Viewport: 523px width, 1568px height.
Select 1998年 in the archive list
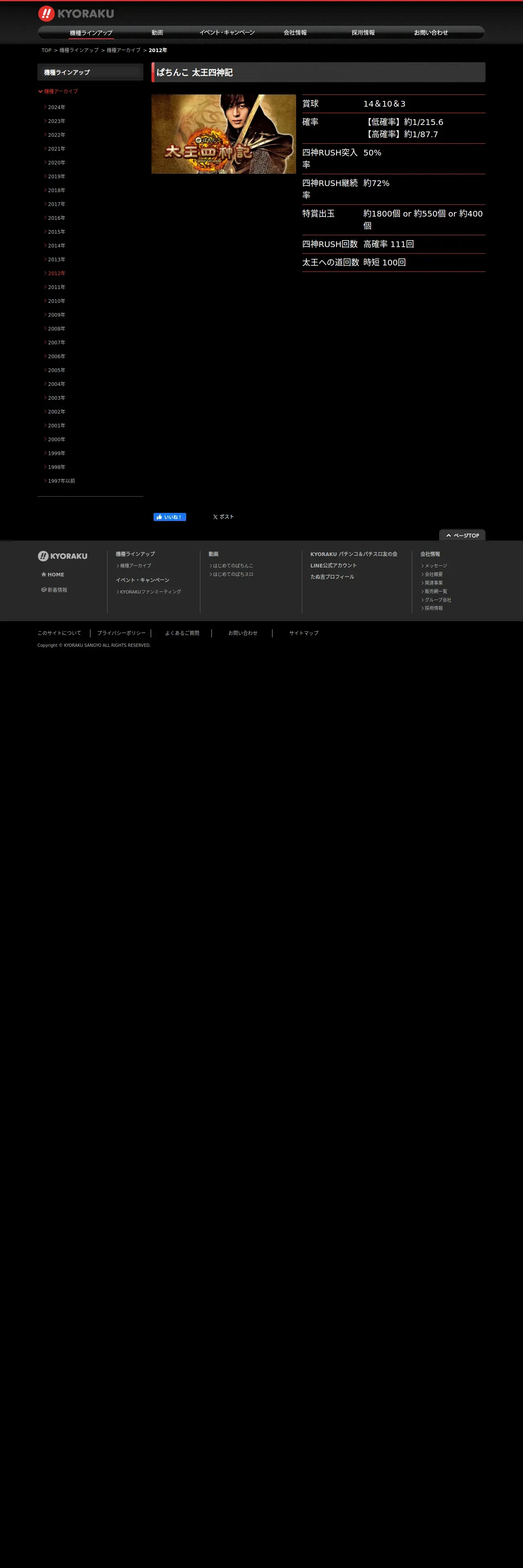pyautogui.click(x=56, y=467)
